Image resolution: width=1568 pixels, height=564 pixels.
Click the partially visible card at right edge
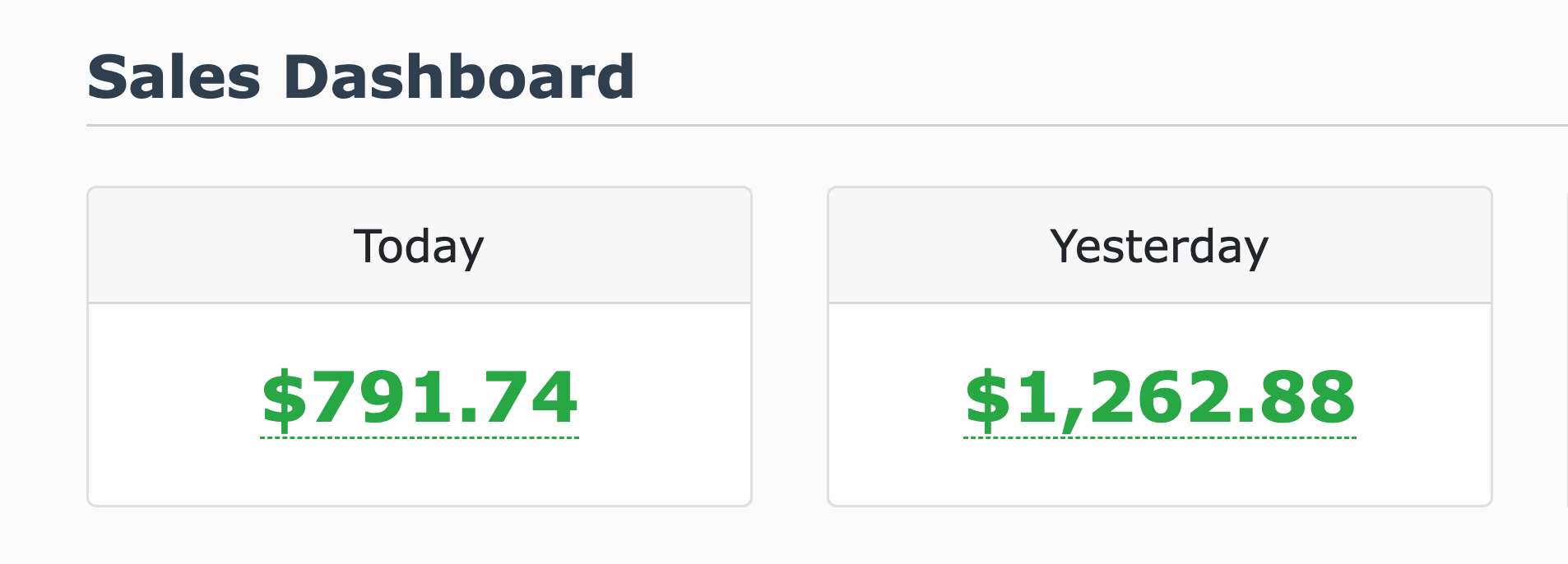click(x=1566, y=345)
